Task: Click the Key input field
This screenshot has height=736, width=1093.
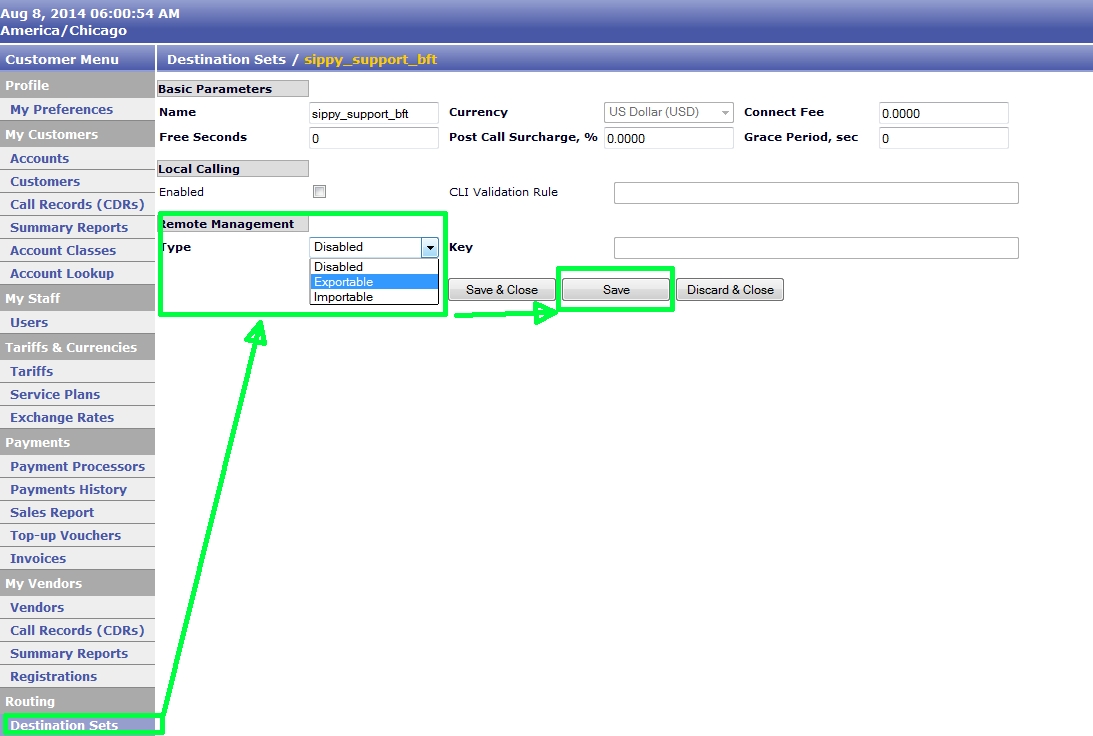Action: point(816,248)
